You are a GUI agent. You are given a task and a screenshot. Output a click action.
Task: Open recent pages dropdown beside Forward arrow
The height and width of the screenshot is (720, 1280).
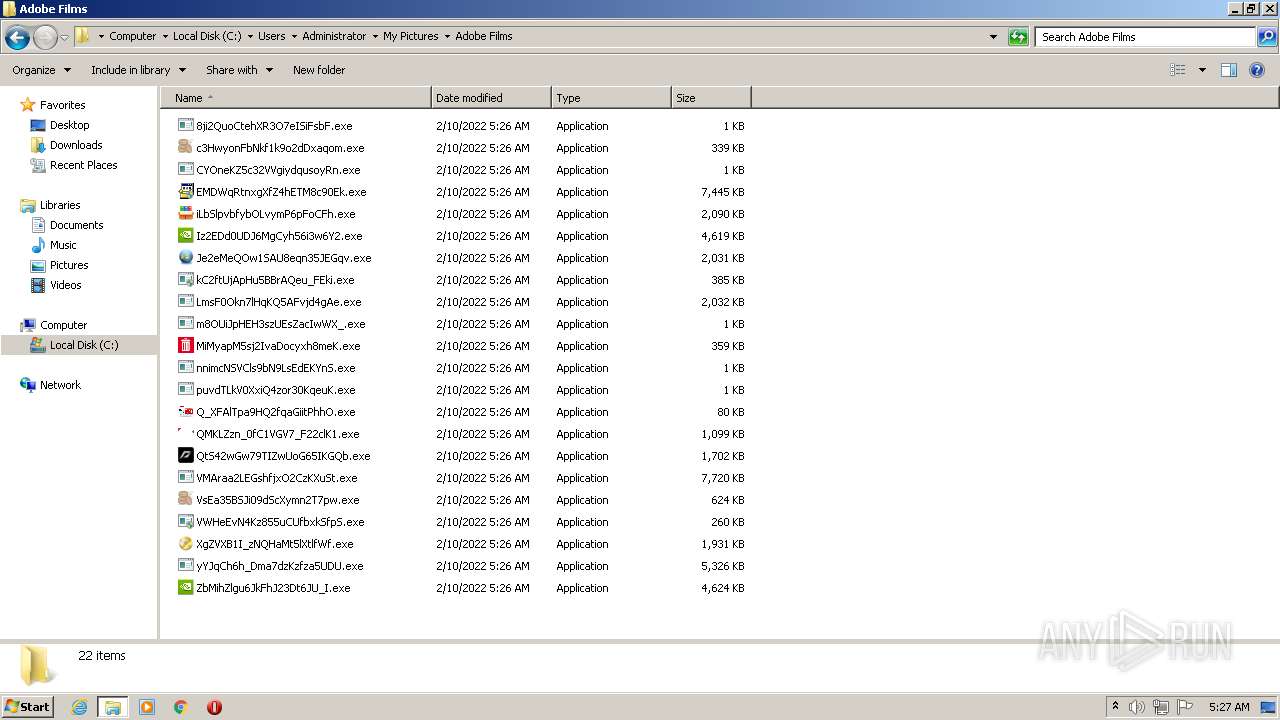64,37
